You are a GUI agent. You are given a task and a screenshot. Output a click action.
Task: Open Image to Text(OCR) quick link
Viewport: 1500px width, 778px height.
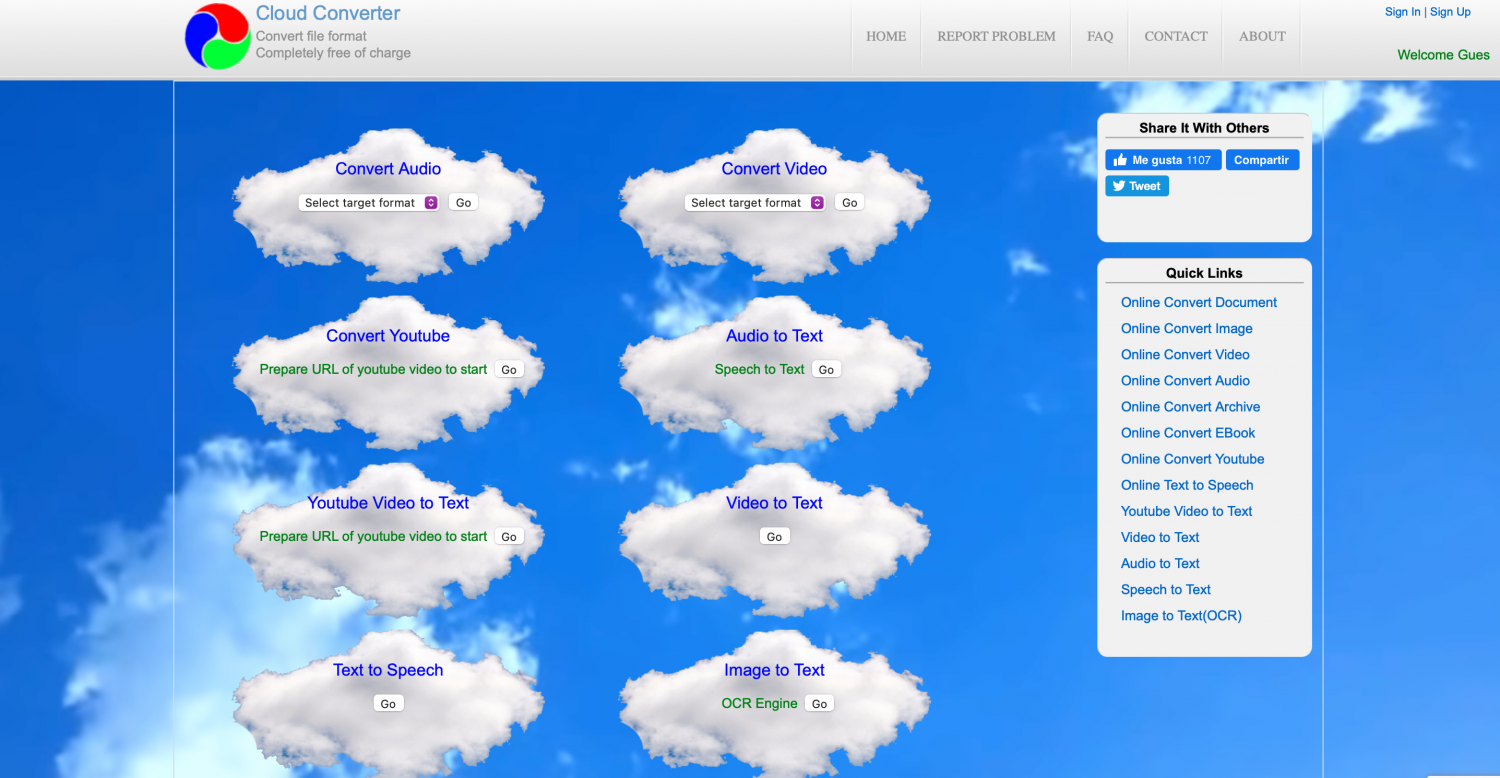(1181, 616)
